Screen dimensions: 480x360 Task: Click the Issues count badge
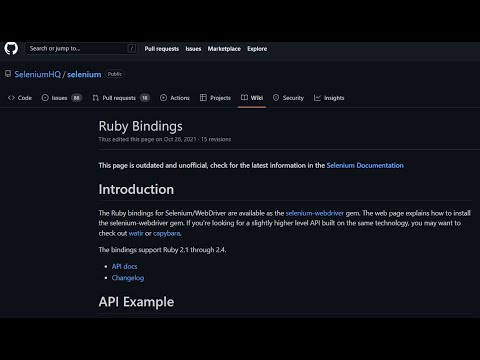(77, 98)
